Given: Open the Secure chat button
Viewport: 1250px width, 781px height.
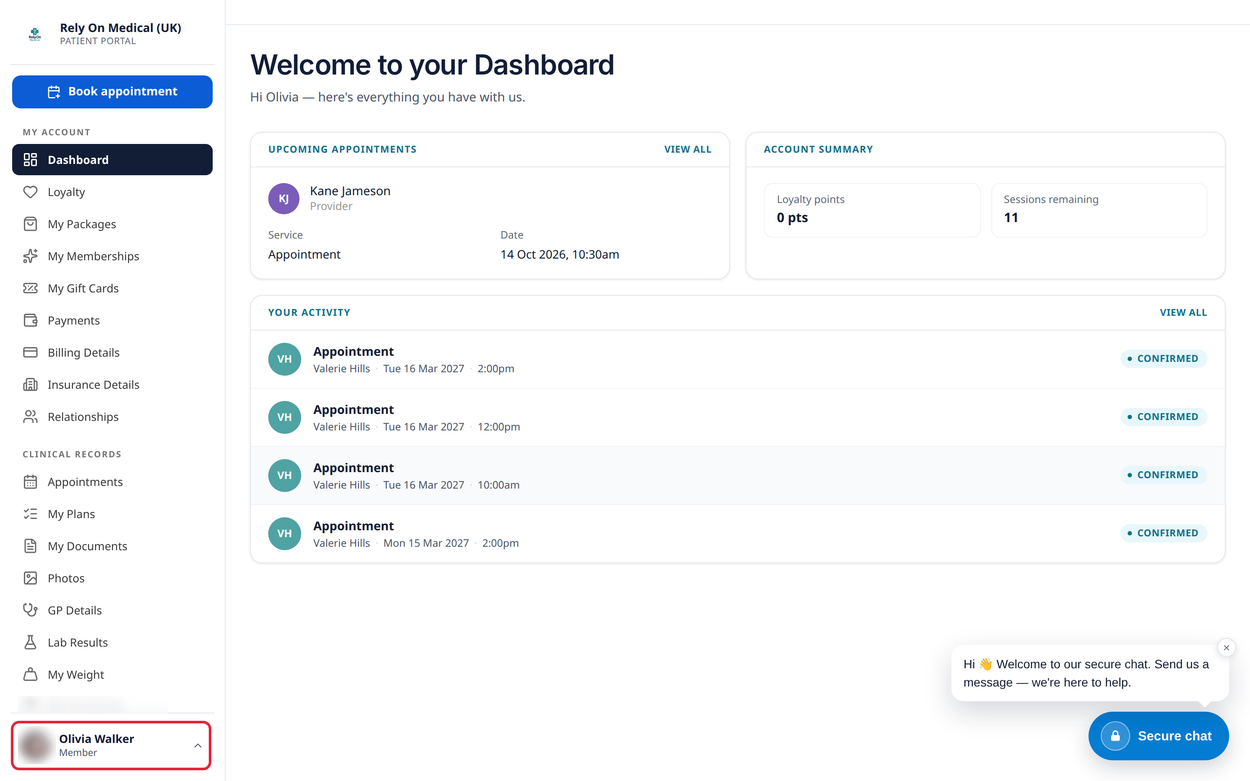Looking at the screenshot, I should (x=1158, y=736).
